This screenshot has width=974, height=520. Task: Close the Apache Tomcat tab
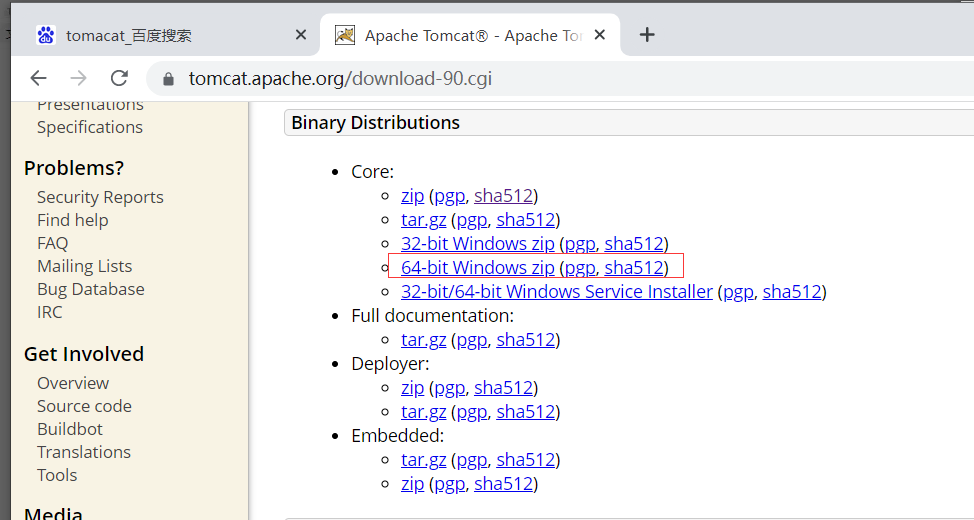coord(600,35)
